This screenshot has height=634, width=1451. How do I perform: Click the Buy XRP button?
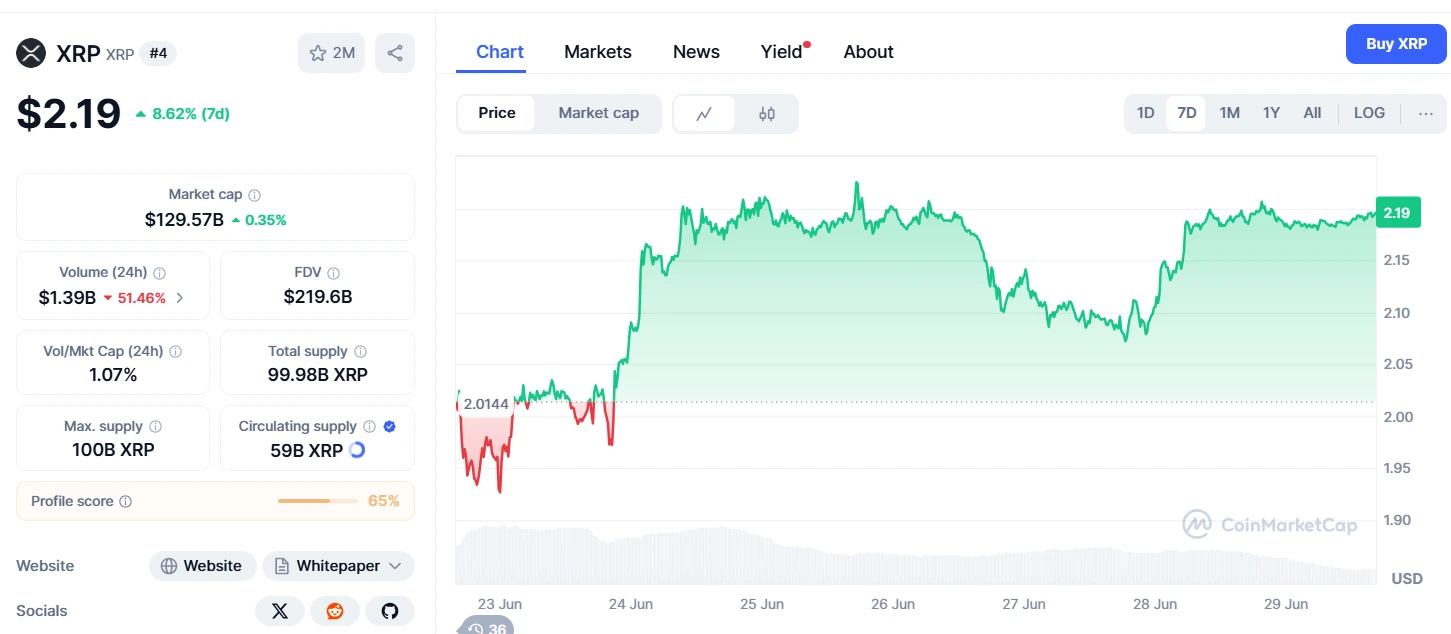pos(1395,44)
